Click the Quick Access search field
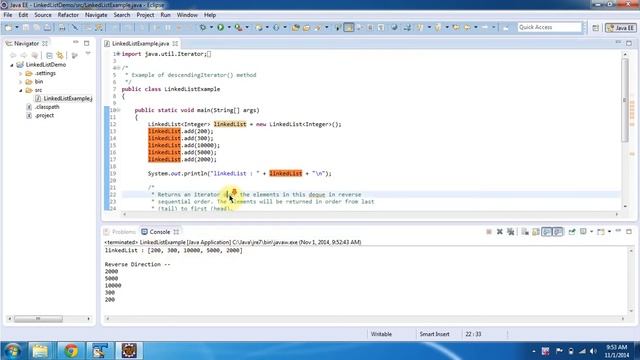 tap(549, 27)
